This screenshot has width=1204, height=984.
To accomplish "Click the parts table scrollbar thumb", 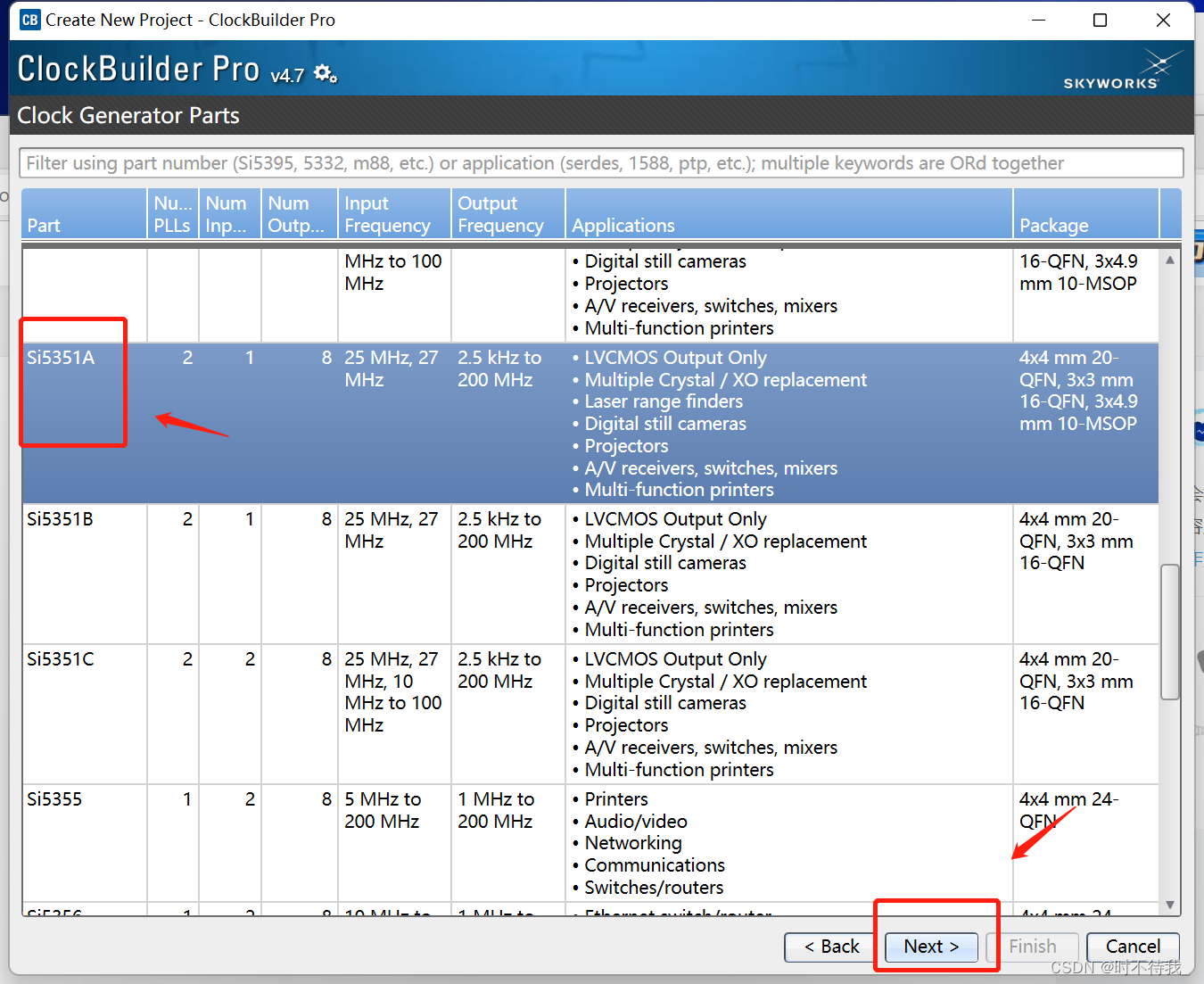I will [x=1170, y=632].
